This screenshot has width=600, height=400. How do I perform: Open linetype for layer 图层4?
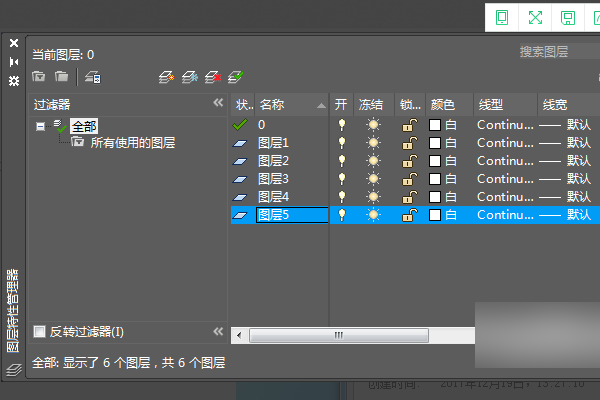[505, 197]
